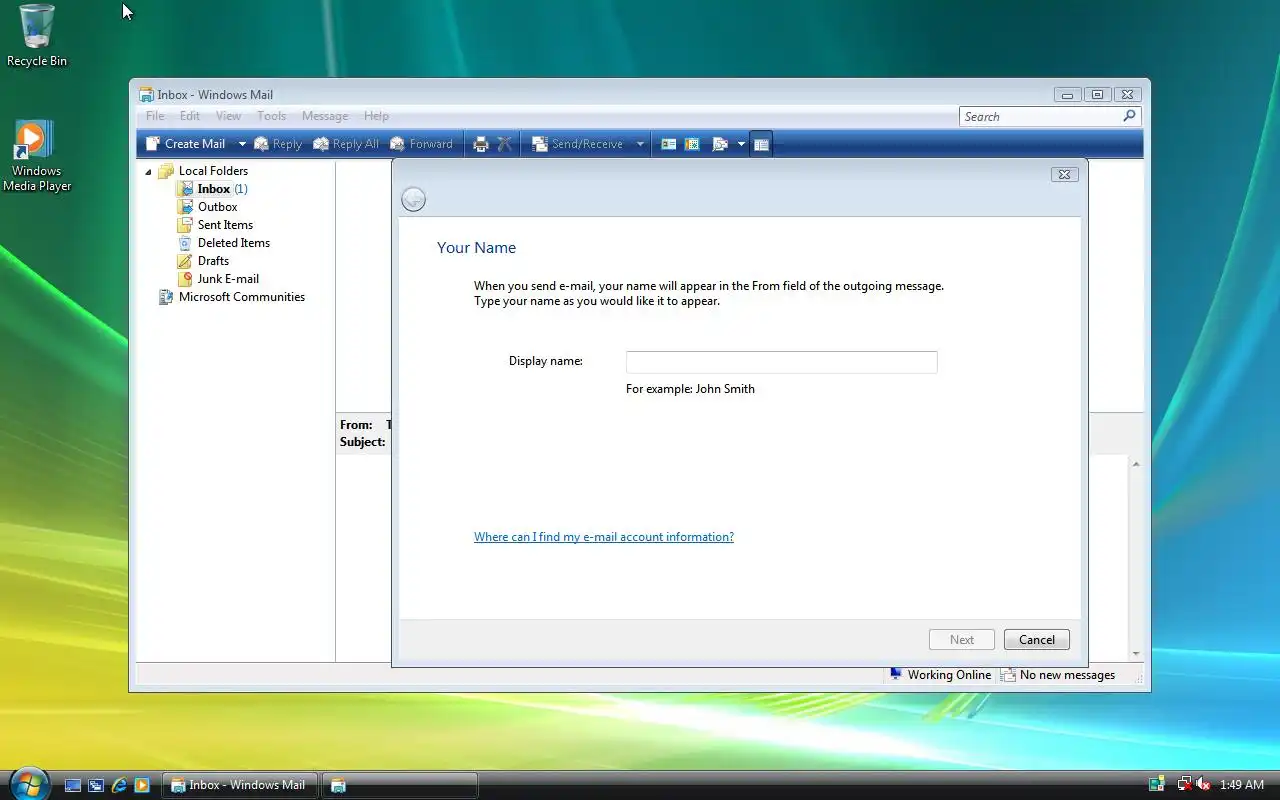Click the Create Mail toolbar button
The height and width of the screenshot is (800, 1280).
pos(185,144)
